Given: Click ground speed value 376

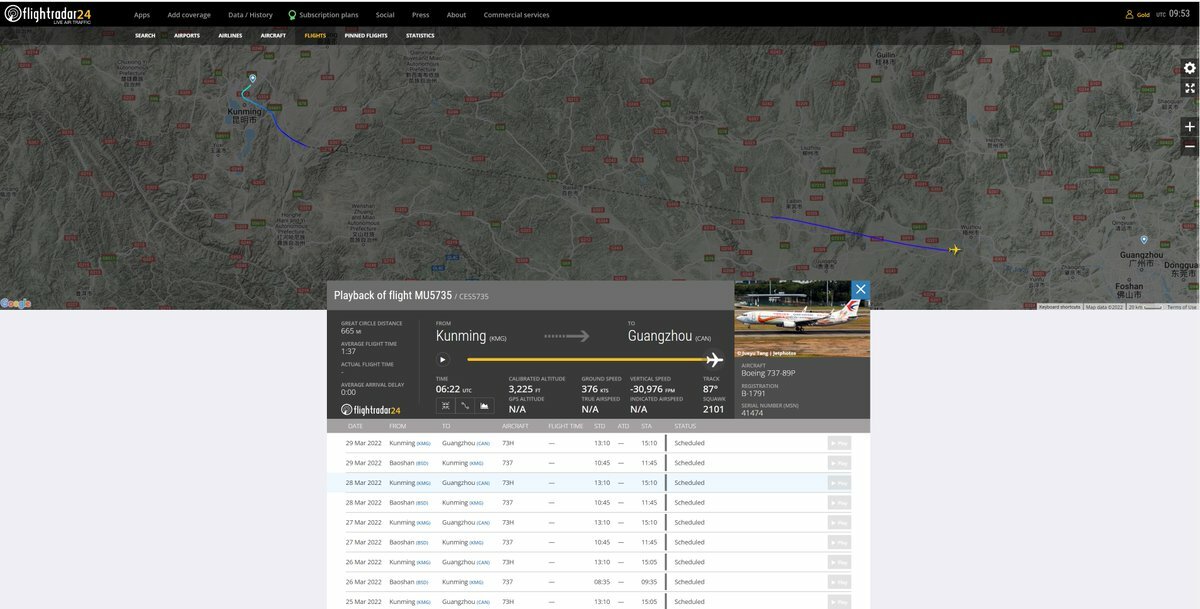Looking at the screenshot, I should 589,389.
